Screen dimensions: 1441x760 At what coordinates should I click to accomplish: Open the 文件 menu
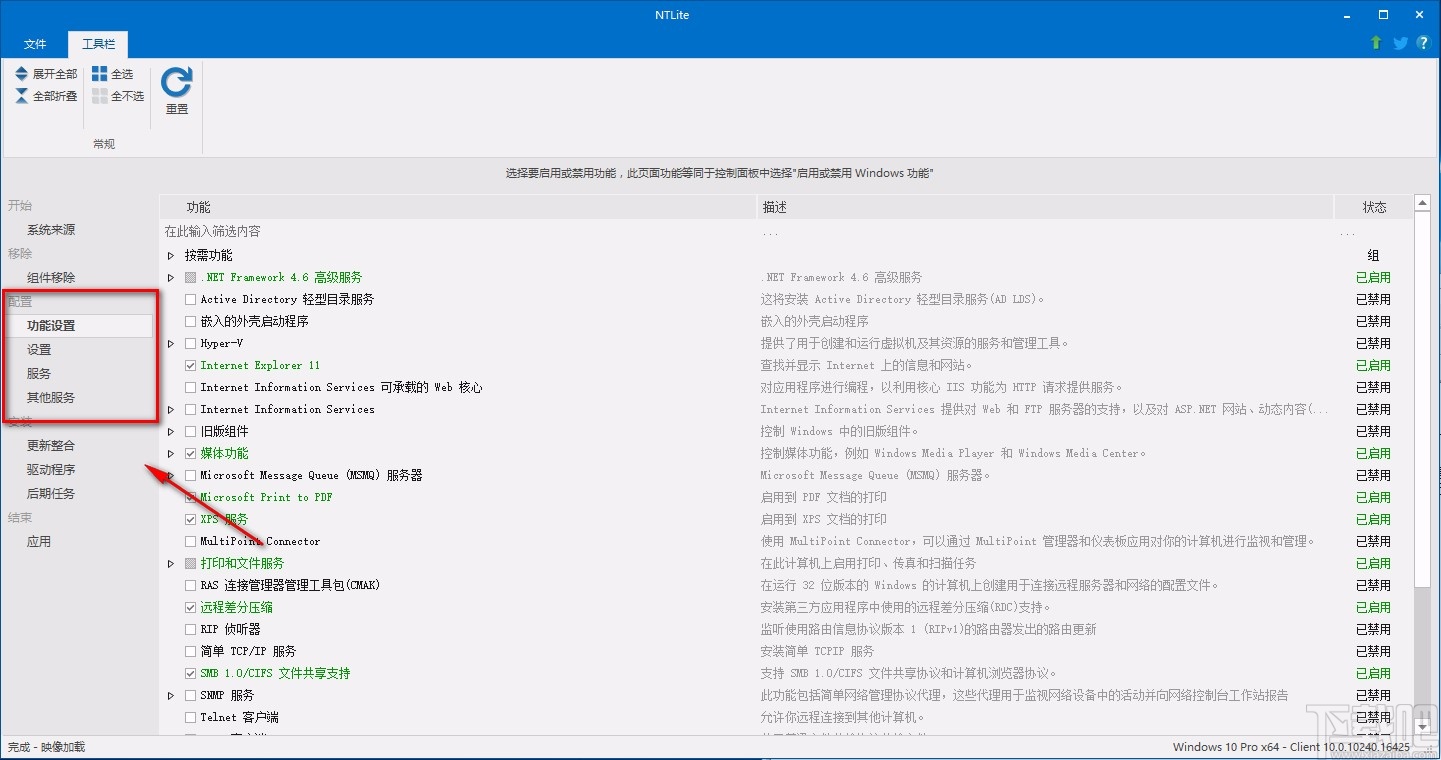(35, 44)
